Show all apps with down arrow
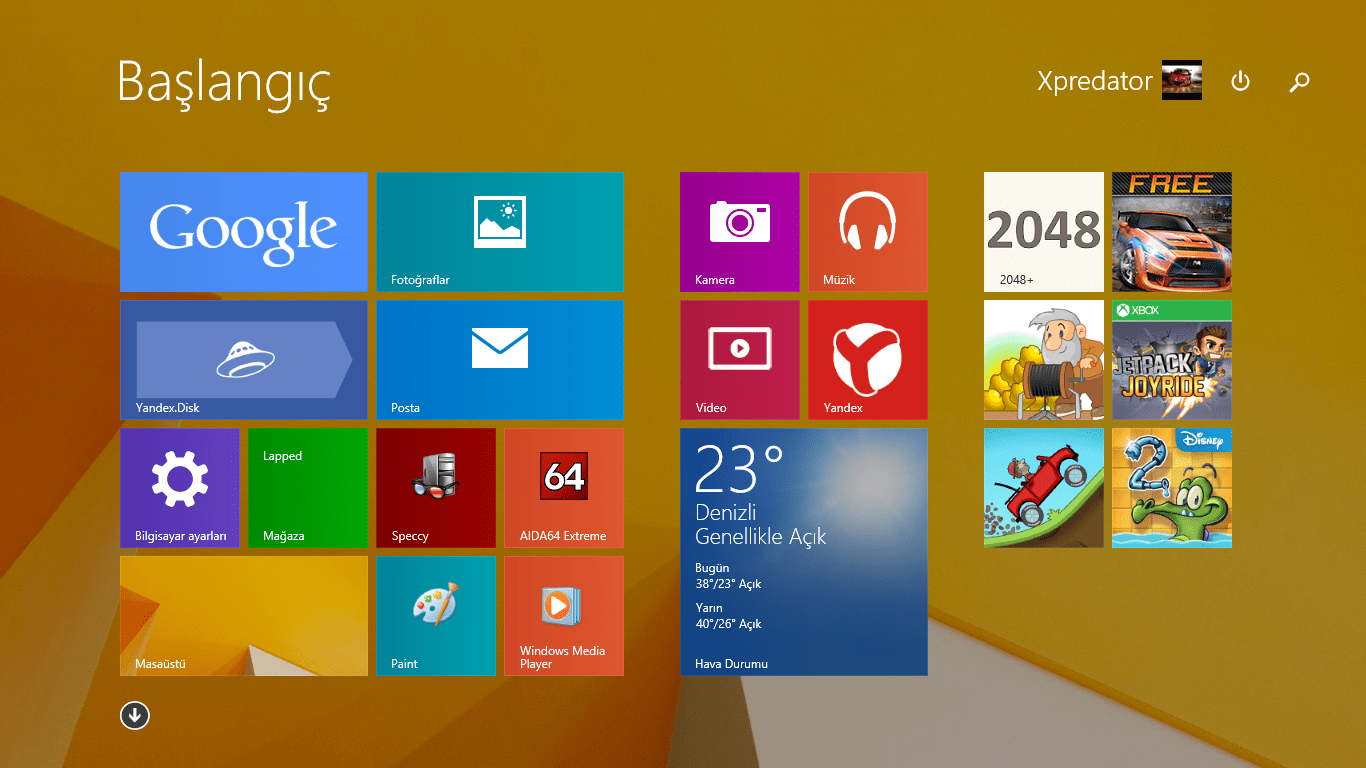Screen dimensions: 1366x768 click(135, 715)
